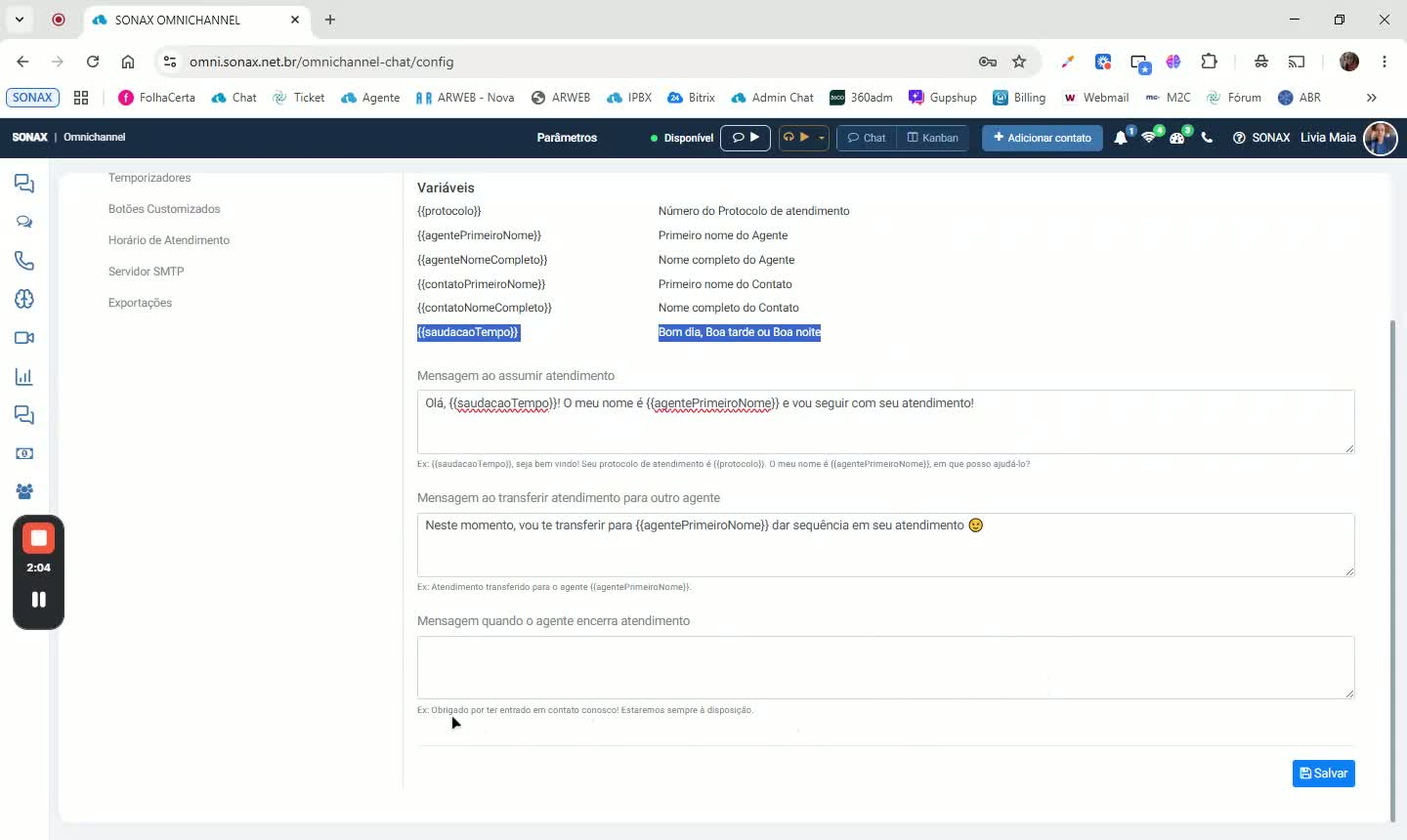The image size is (1407, 840).
Task: Open the bar chart reports icon
Action: (24, 376)
